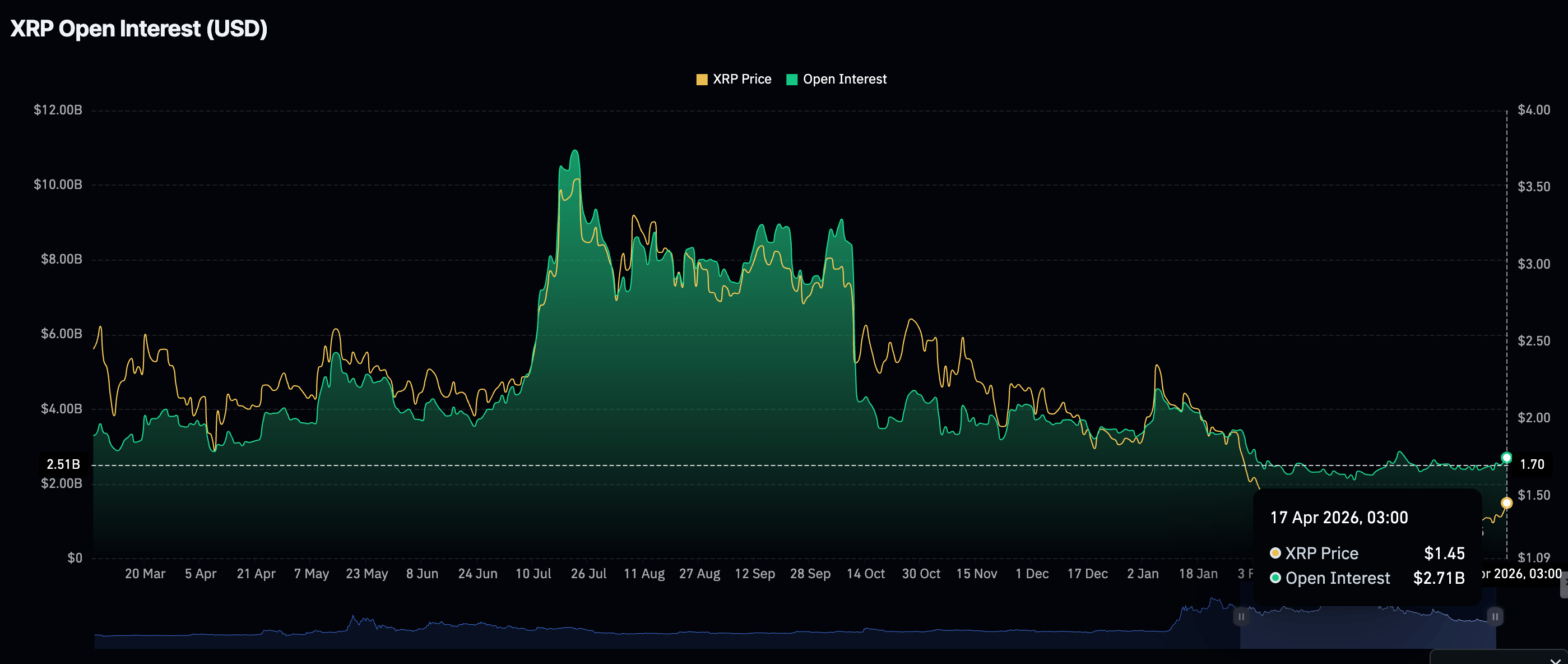Screen dimensions: 1568x664
Task: Click the Open Interest peak near 26 Jul
Action: (574, 151)
